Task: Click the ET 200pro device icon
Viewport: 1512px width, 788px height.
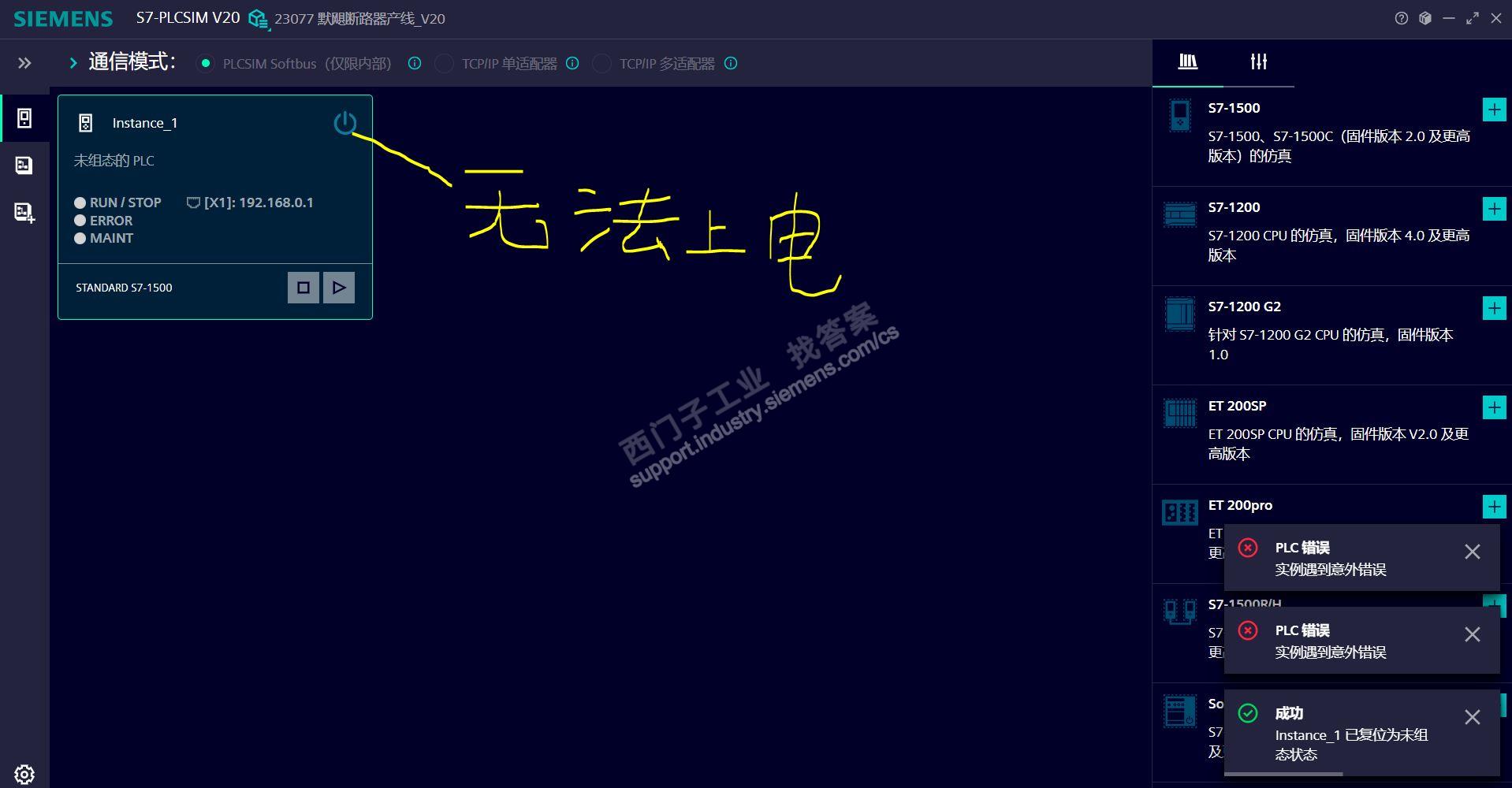Action: [x=1180, y=512]
